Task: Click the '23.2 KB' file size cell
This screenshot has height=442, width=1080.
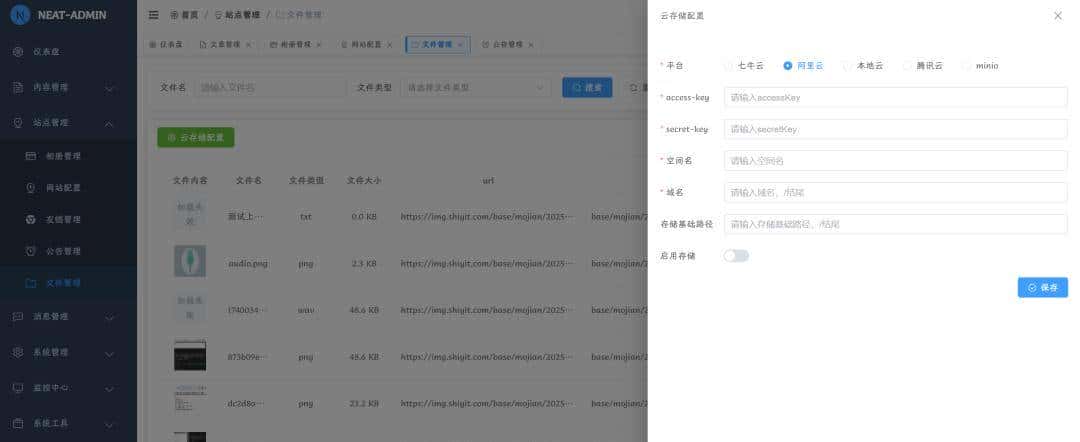Action: point(364,404)
